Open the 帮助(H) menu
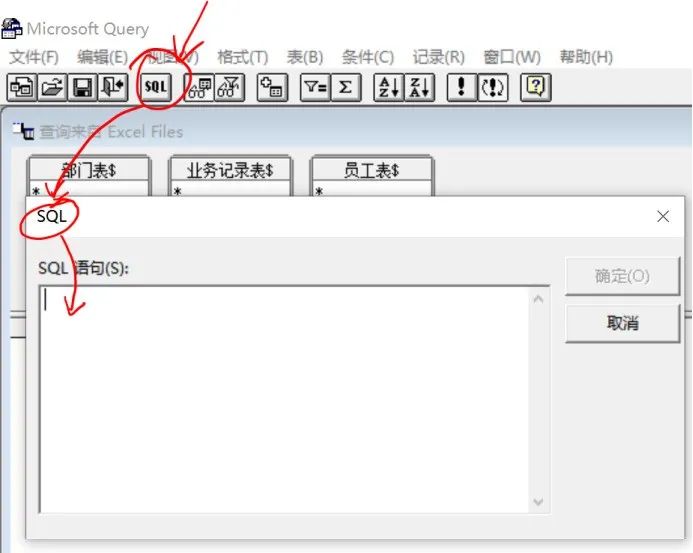Screen dimensions: 693x553 tap(586, 57)
